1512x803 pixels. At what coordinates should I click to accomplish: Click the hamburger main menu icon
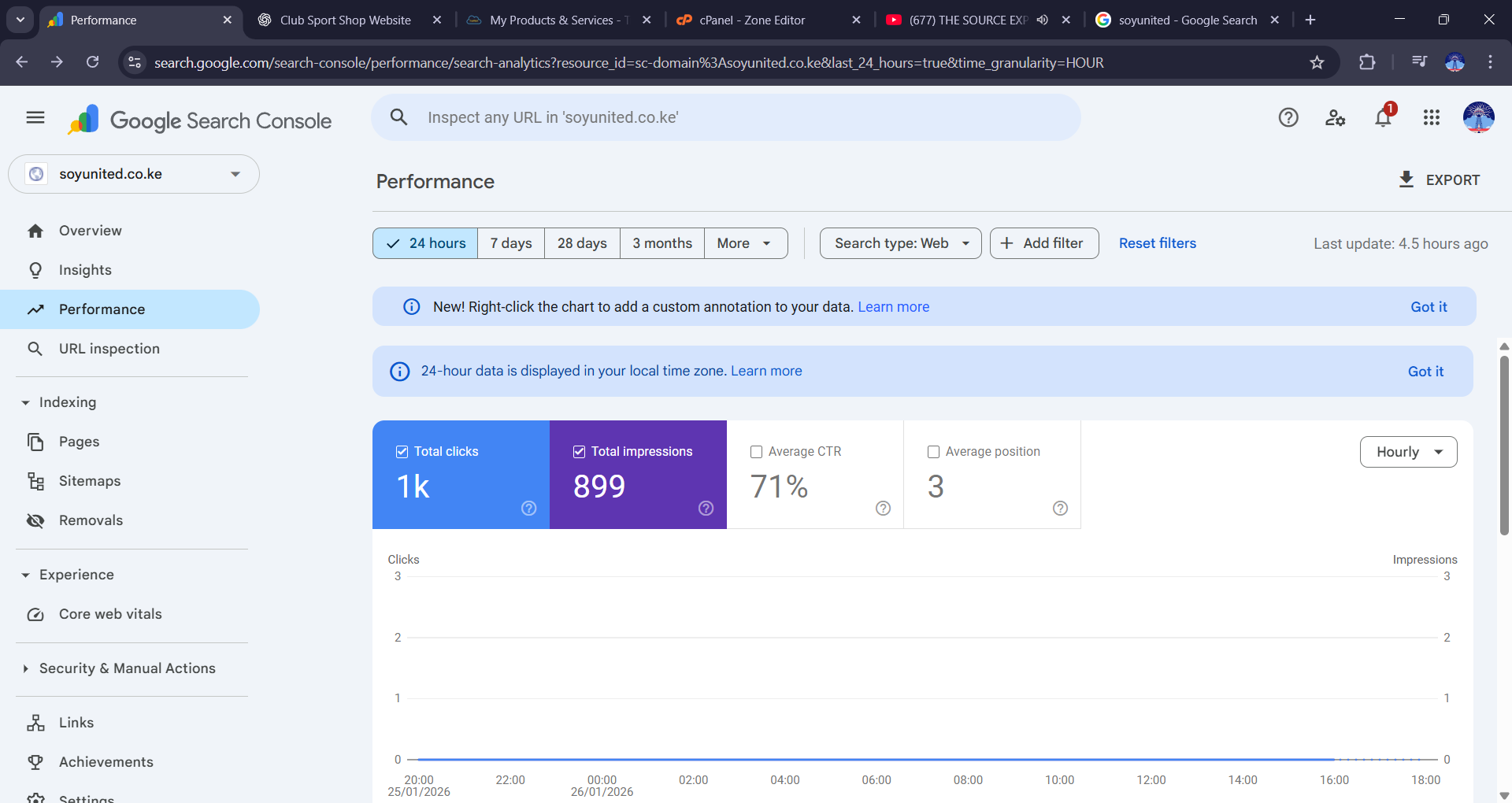[x=35, y=118]
